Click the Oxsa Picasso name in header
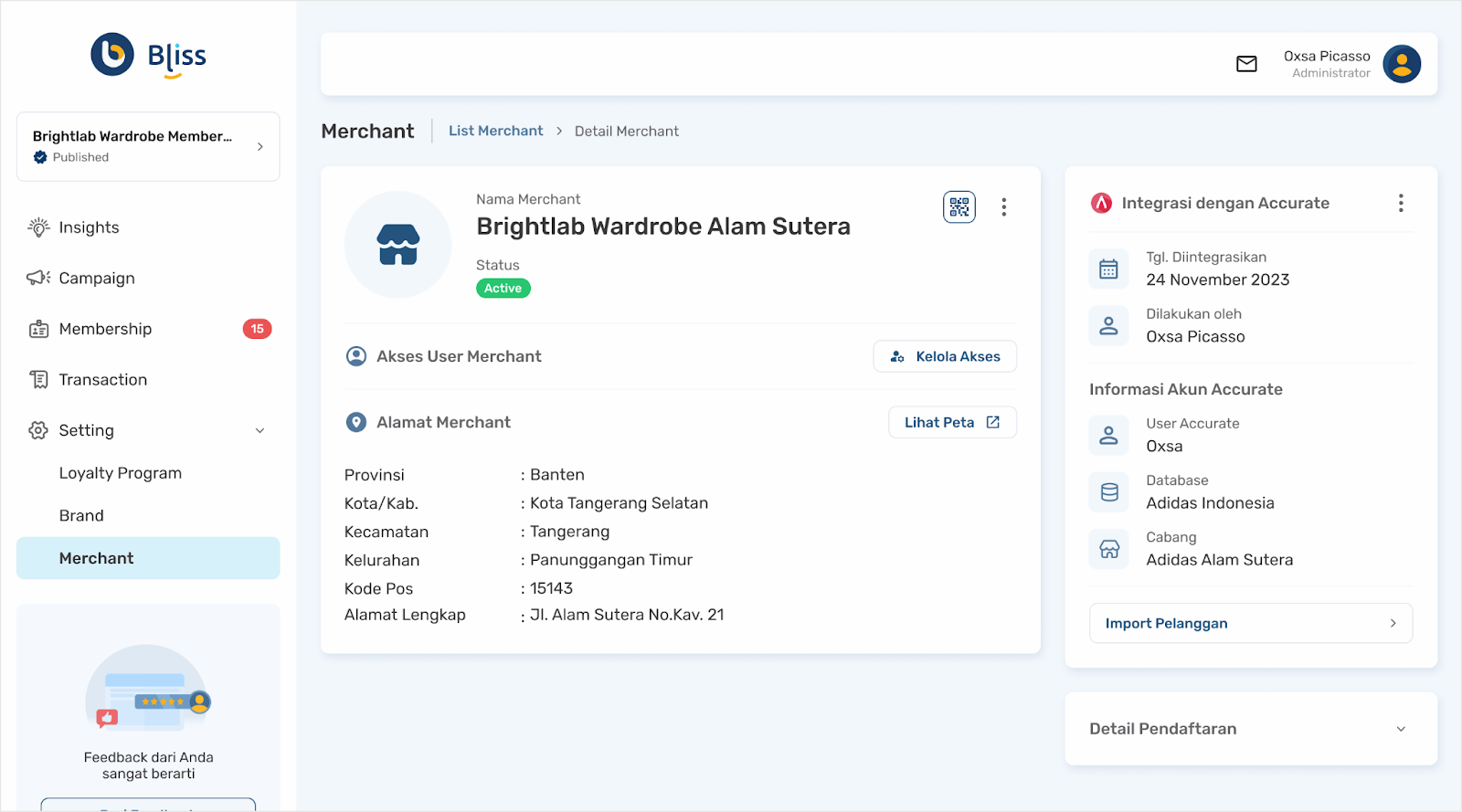 coord(1327,56)
